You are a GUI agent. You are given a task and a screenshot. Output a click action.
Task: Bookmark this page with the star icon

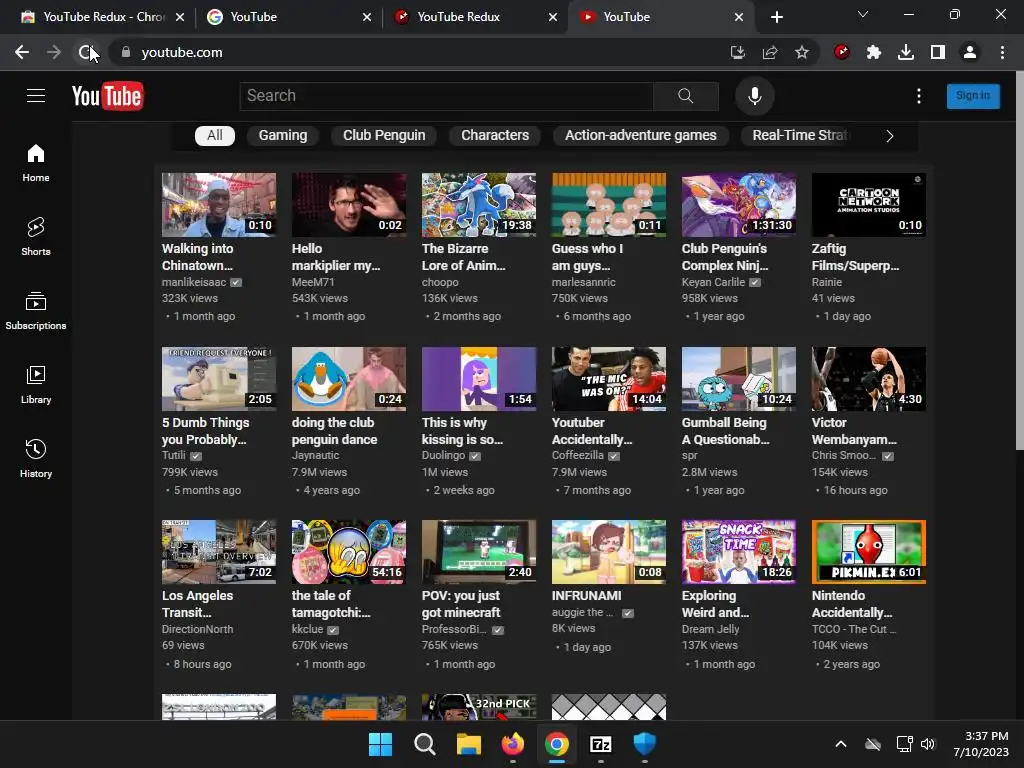[802, 52]
